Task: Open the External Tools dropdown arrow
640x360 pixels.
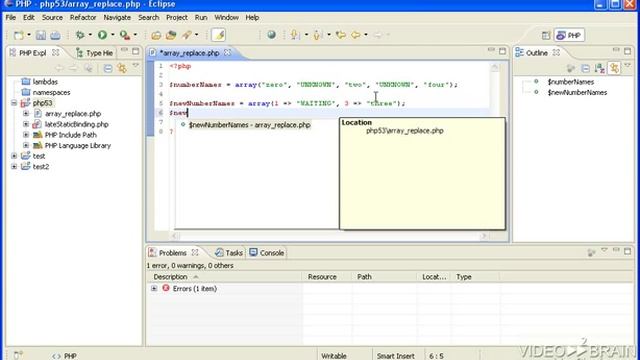Action: point(136,35)
